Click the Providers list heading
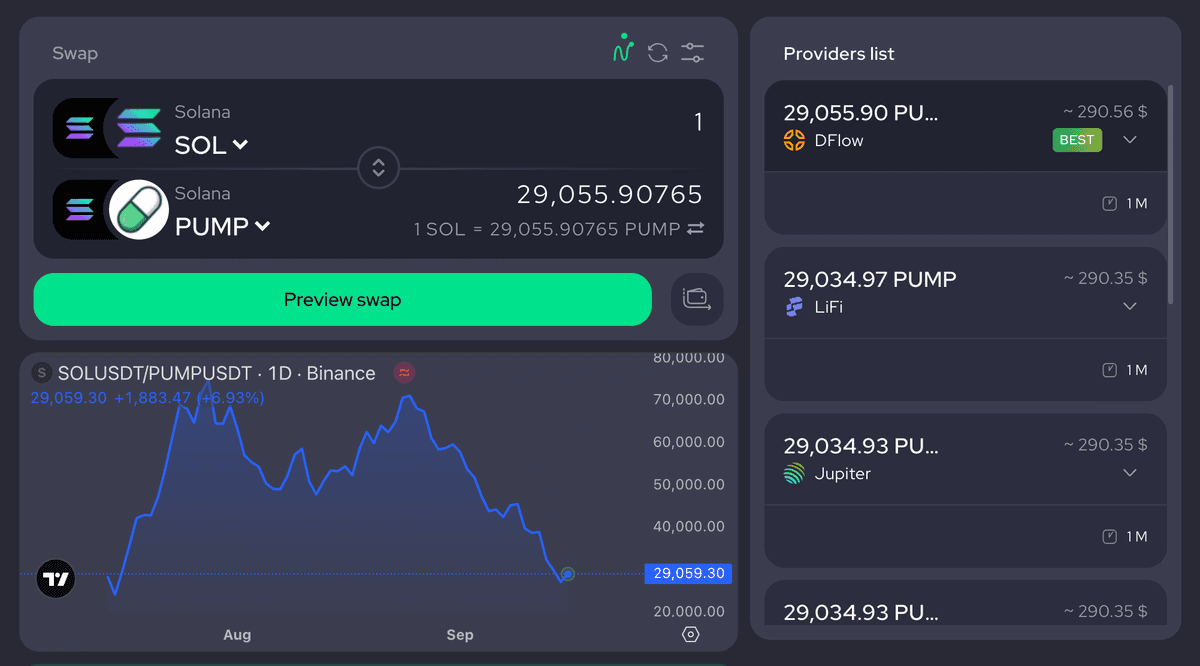The width and height of the screenshot is (1200, 666). point(839,53)
